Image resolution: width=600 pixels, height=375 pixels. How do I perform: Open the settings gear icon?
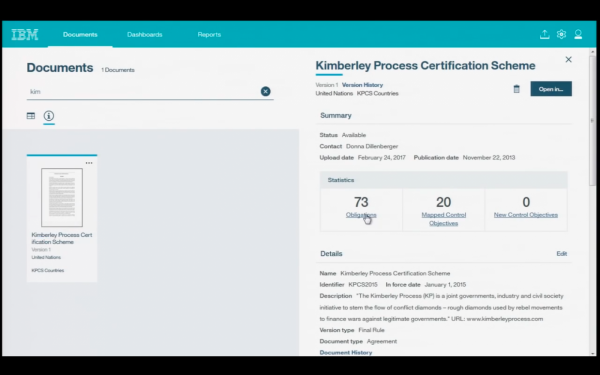(x=561, y=34)
